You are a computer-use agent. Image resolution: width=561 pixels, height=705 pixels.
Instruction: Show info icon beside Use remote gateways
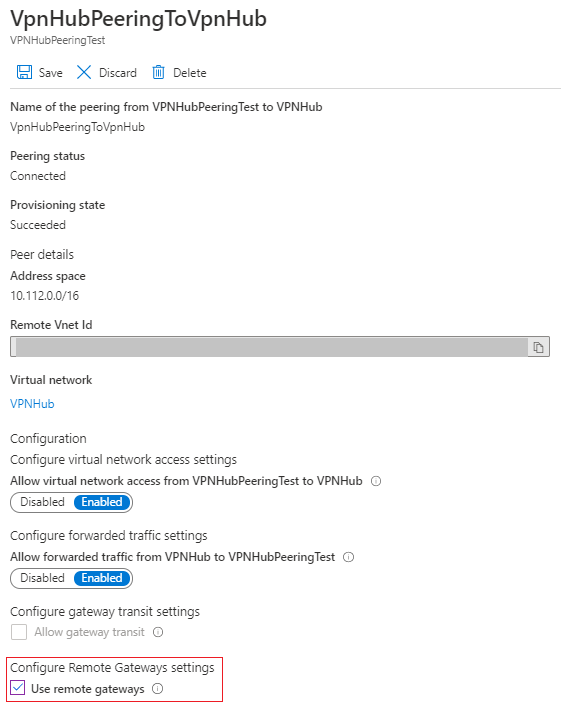pyautogui.click(x=157, y=689)
